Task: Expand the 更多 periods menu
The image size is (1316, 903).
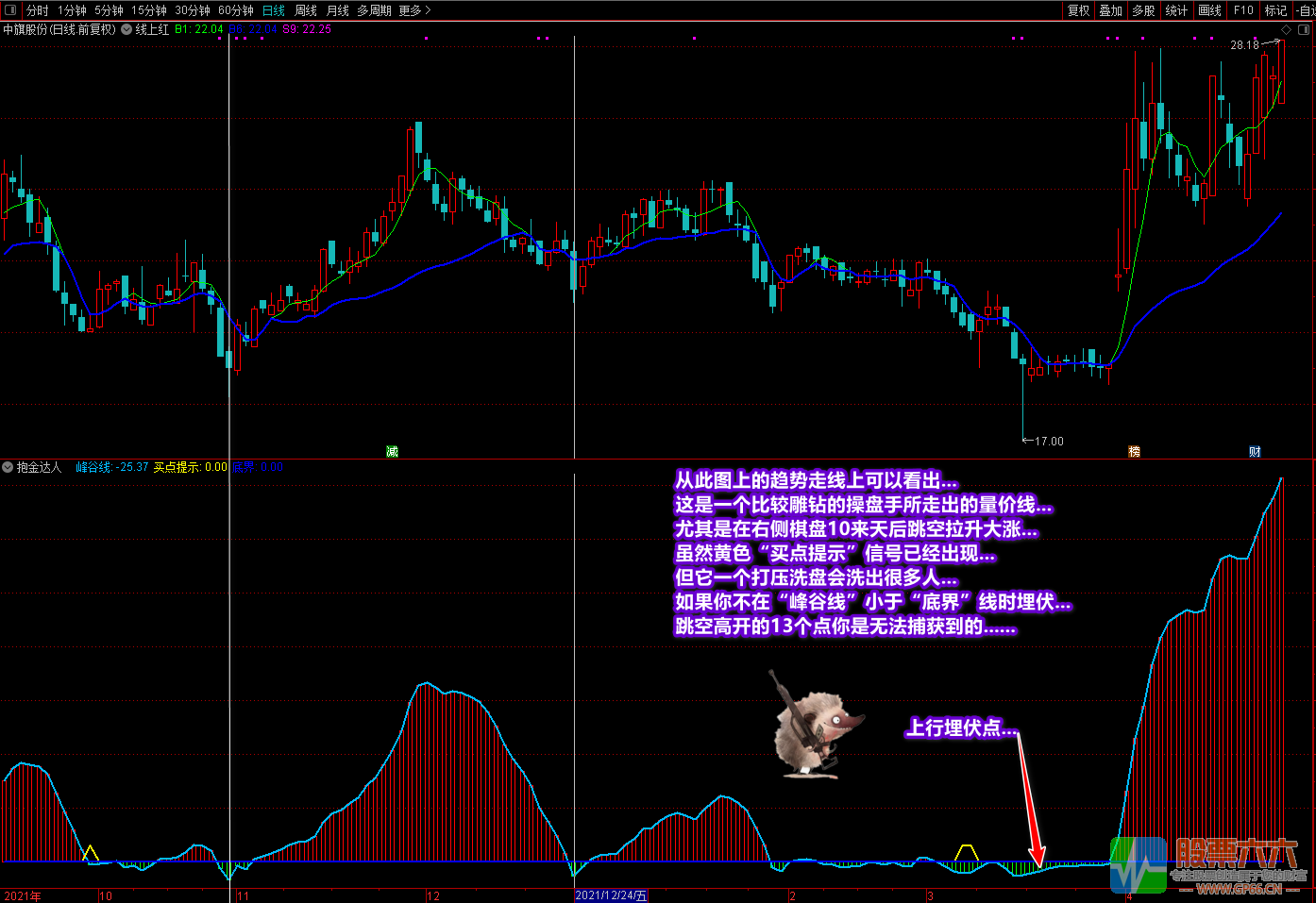Action: tap(414, 10)
